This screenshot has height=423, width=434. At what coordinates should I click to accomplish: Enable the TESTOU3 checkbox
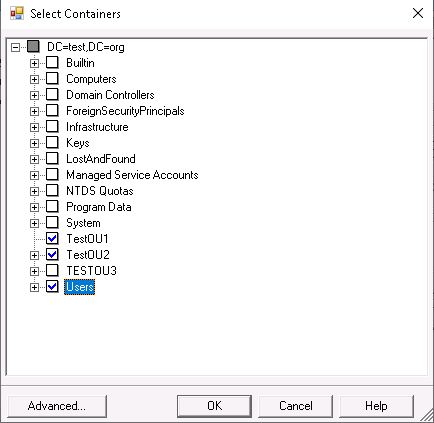tap(52, 271)
